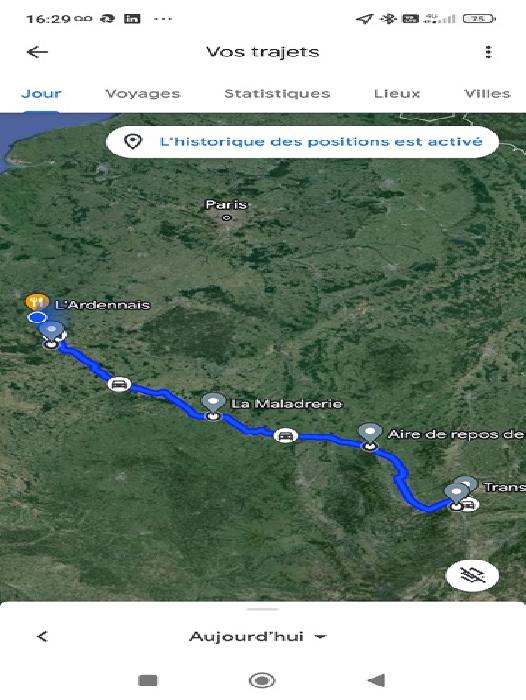Tap L'historique des positions est activé banner

[302, 142]
